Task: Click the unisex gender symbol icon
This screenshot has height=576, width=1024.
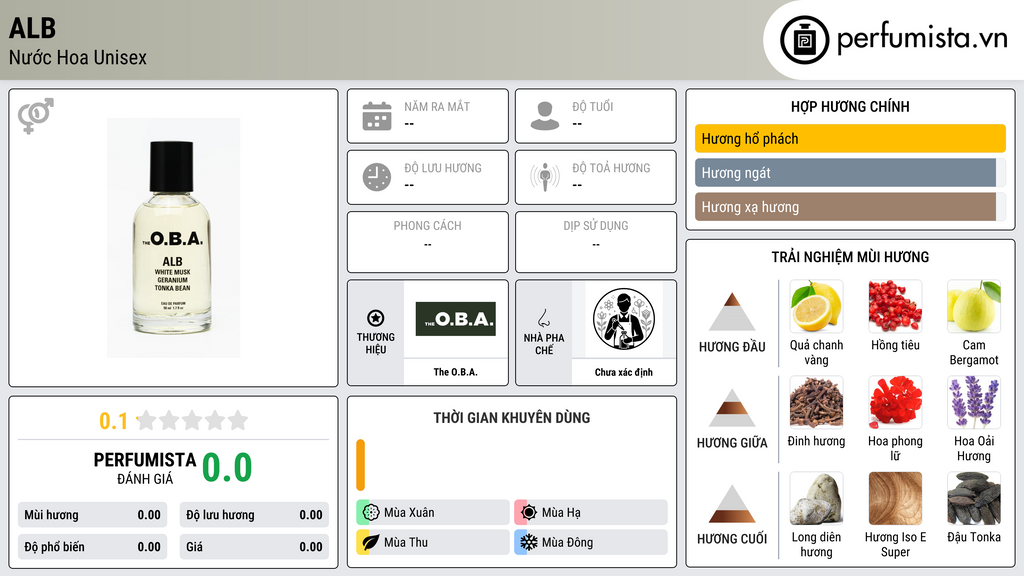Action: (35, 116)
